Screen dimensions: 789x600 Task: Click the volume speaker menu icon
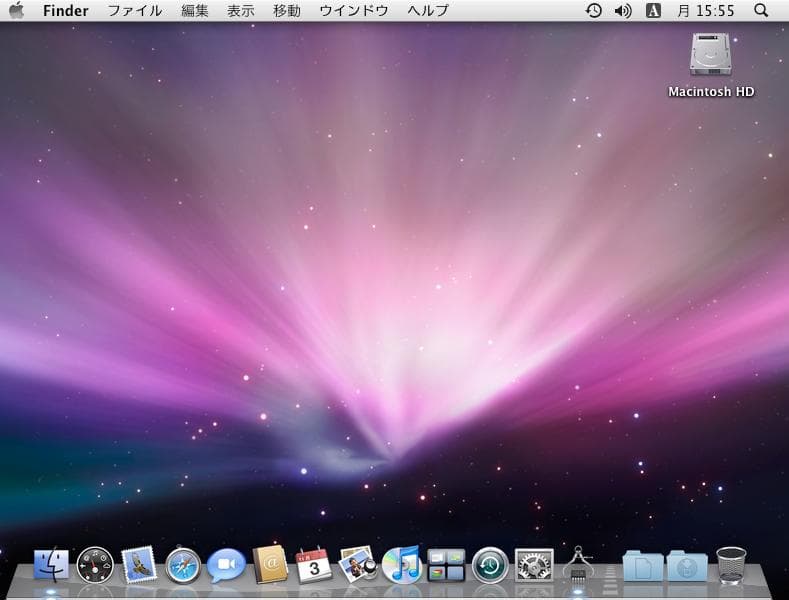pyautogui.click(x=623, y=11)
